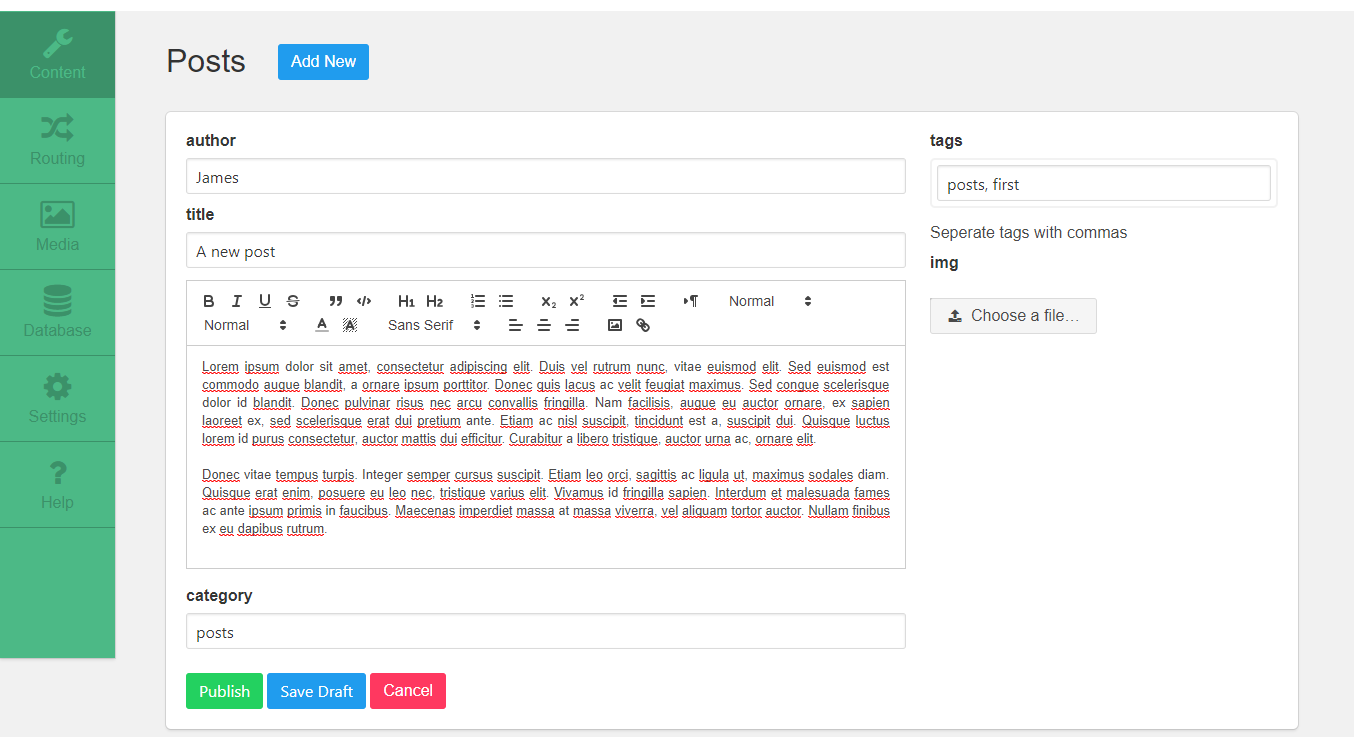Screen dimensions: 1354x737
Task: Click the code block icon
Action: tap(364, 301)
